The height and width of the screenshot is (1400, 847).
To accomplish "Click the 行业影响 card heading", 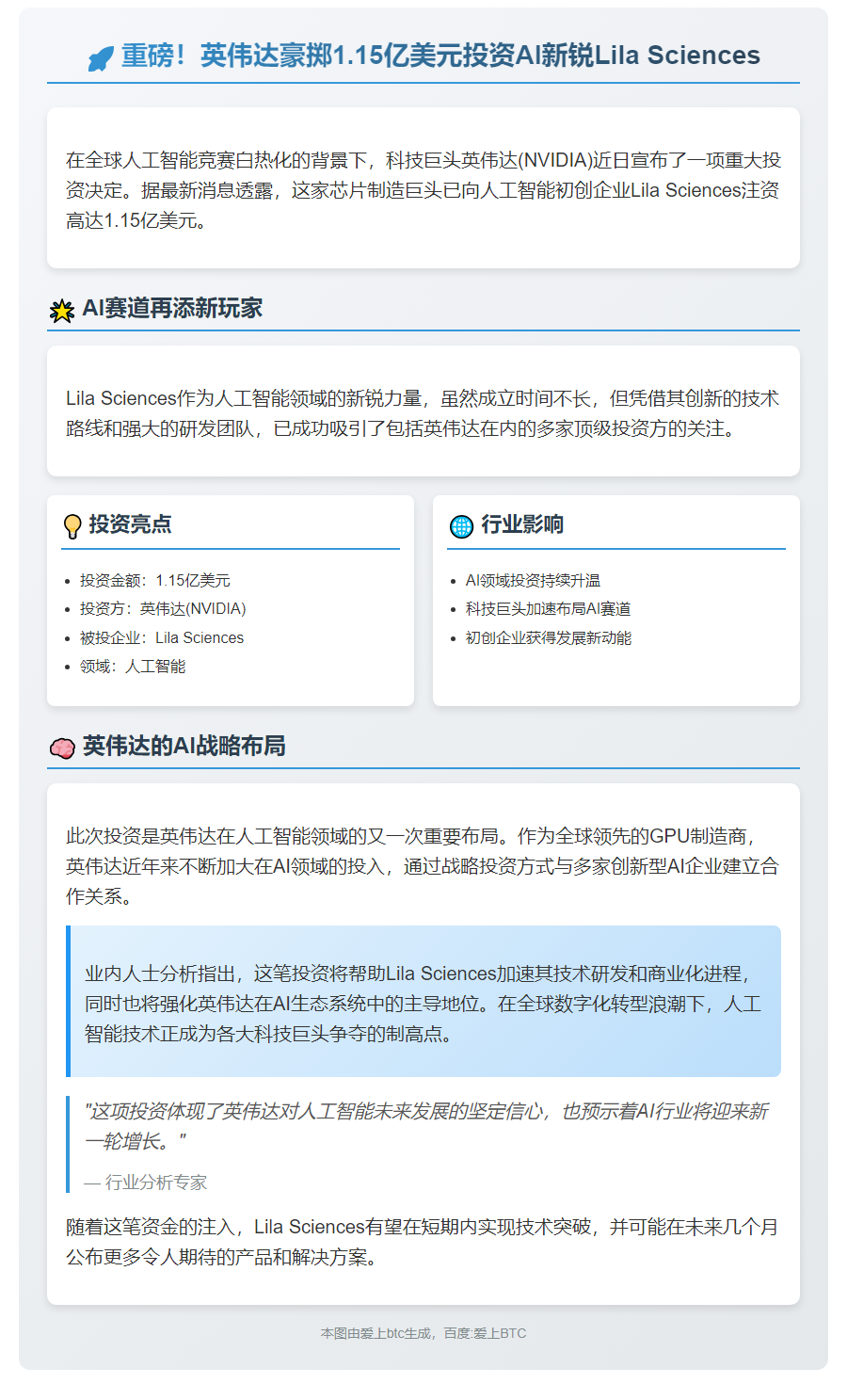I will coord(522,524).
